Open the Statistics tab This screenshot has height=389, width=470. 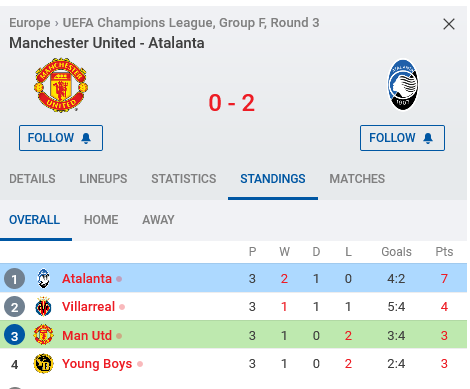(184, 179)
